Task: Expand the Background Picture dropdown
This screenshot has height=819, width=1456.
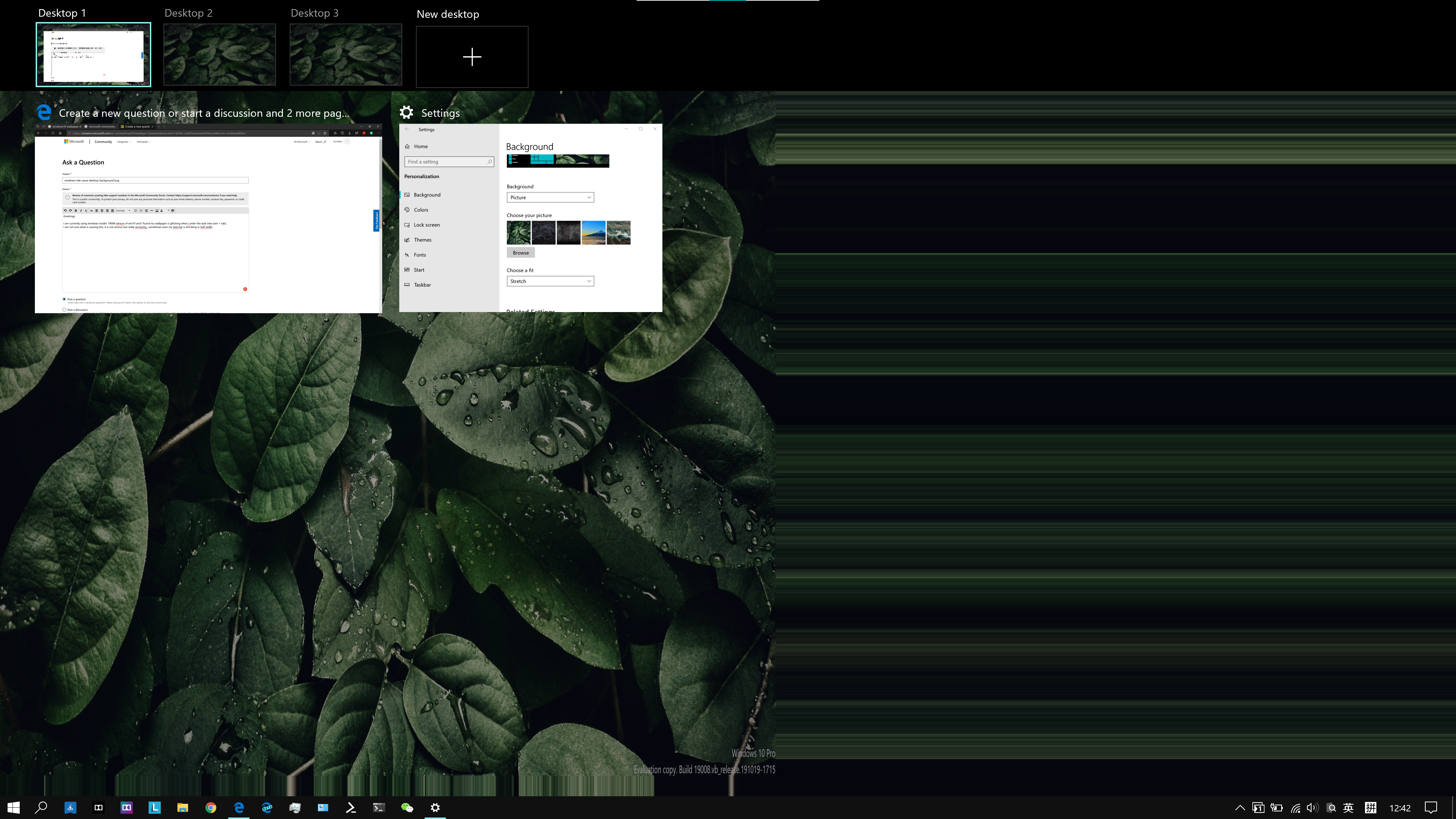Action: 550,197
